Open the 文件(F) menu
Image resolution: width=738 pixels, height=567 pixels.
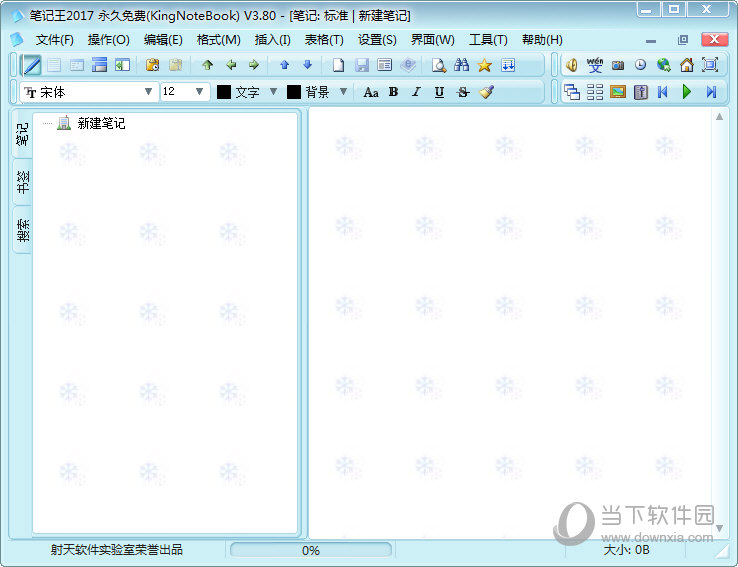pos(55,40)
